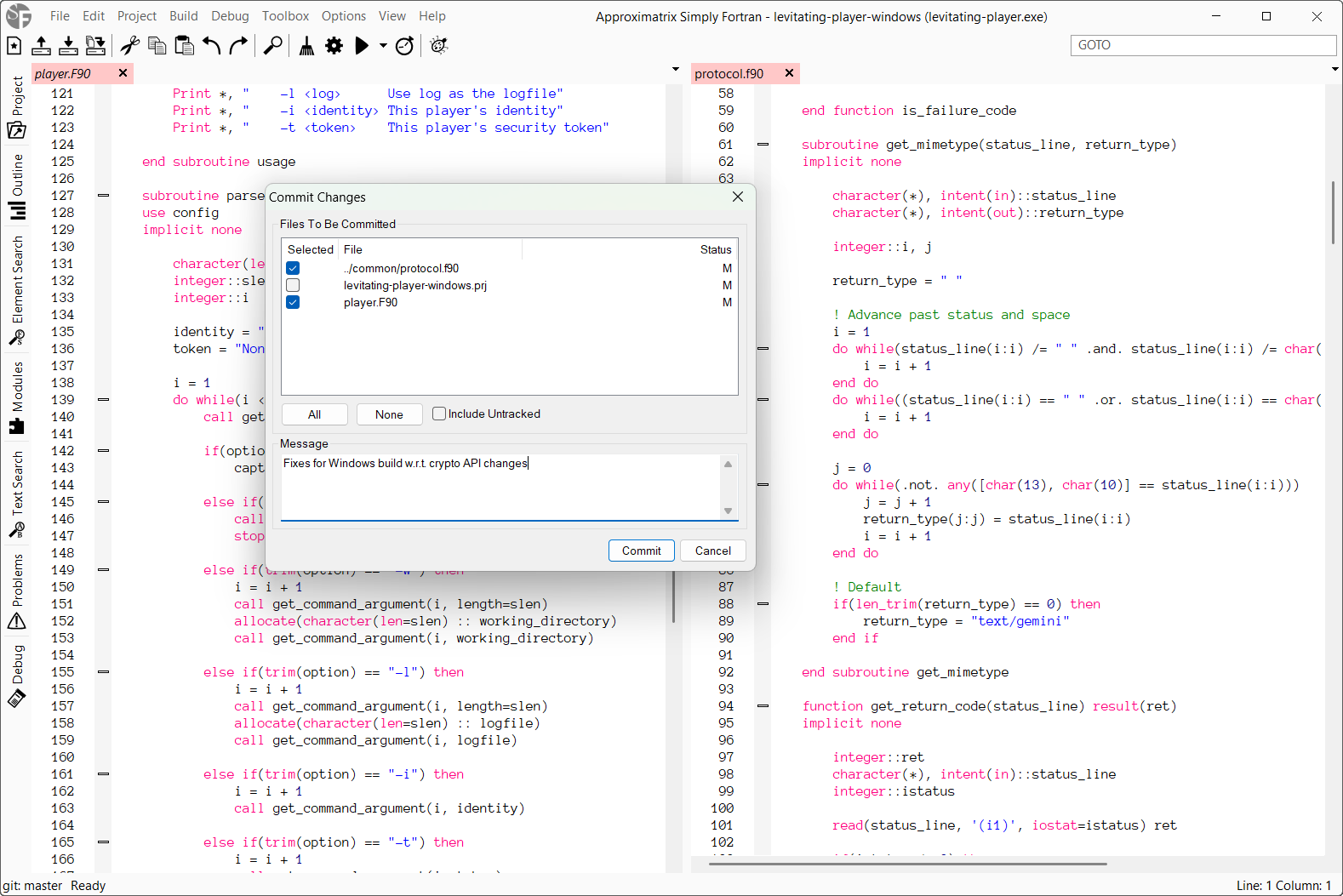Screen dimensions: 1343x896
Task: Open the Debug side panel
Action: (17, 676)
